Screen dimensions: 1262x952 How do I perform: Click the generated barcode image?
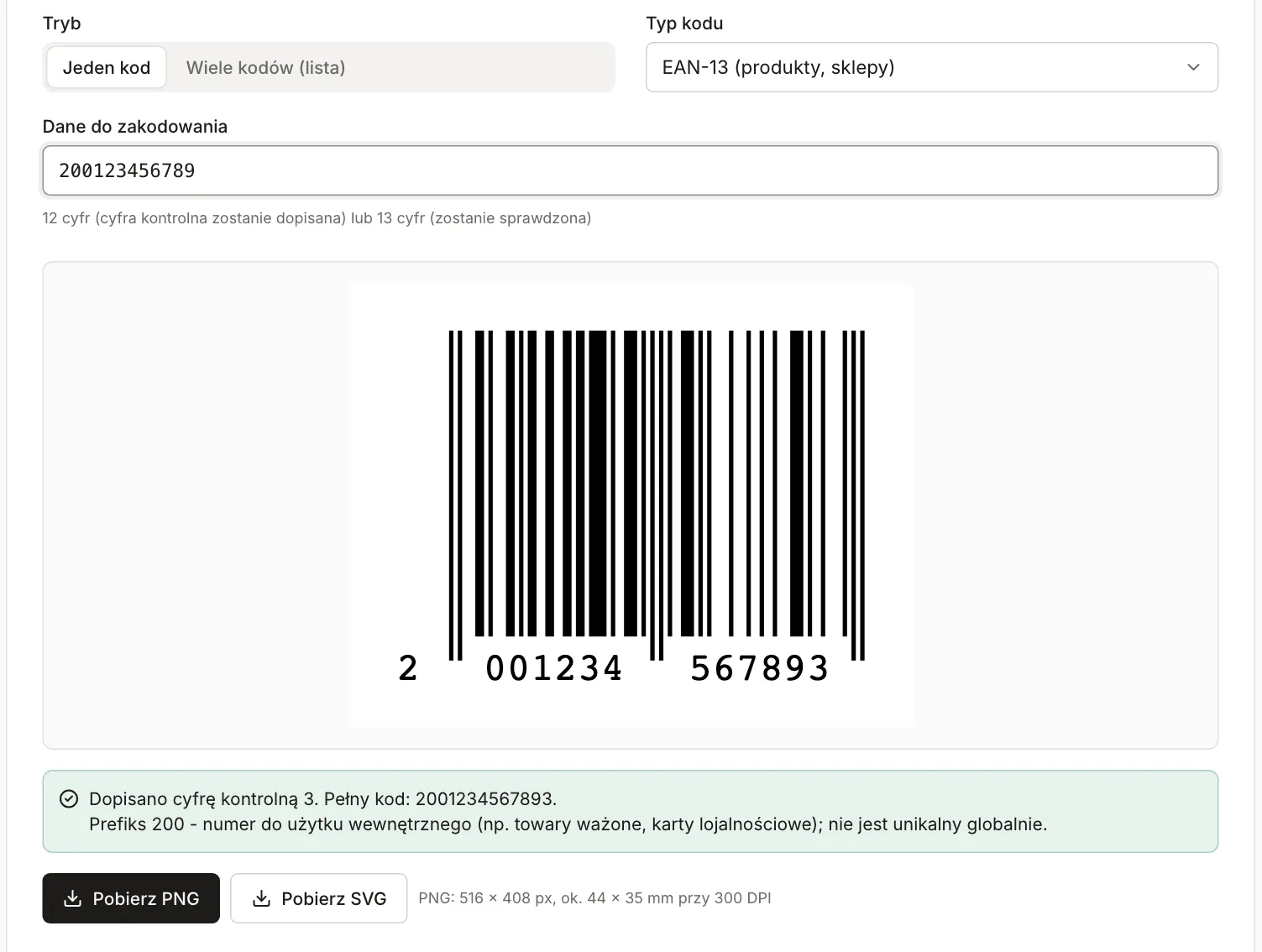tap(631, 505)
